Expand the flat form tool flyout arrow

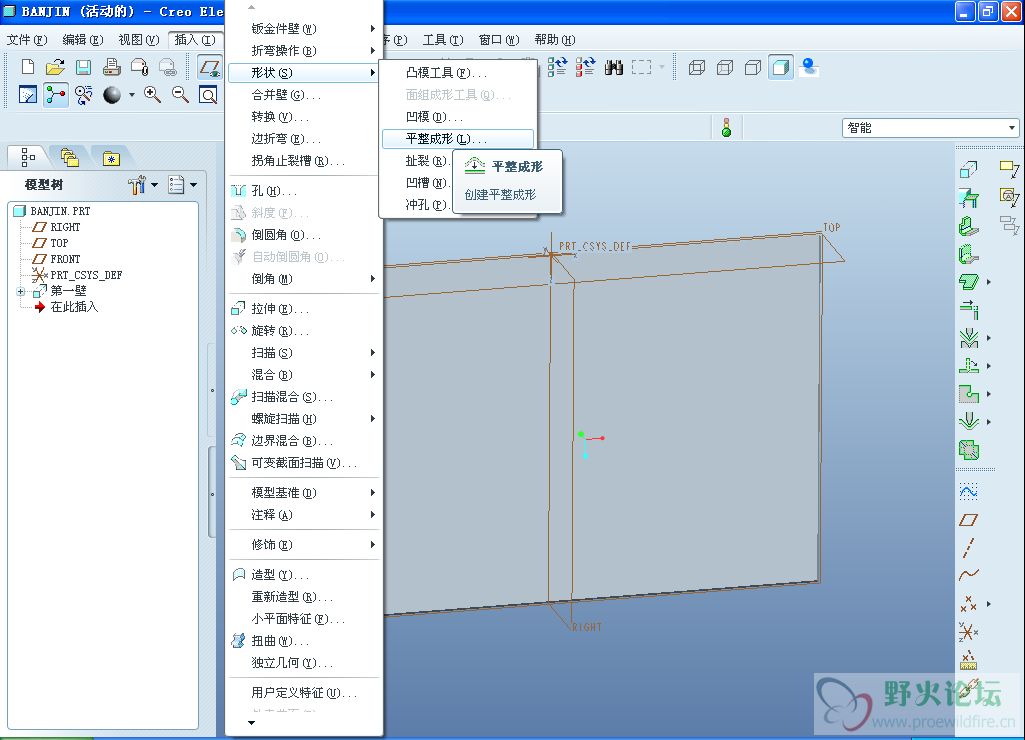click(x=988, y=422)
